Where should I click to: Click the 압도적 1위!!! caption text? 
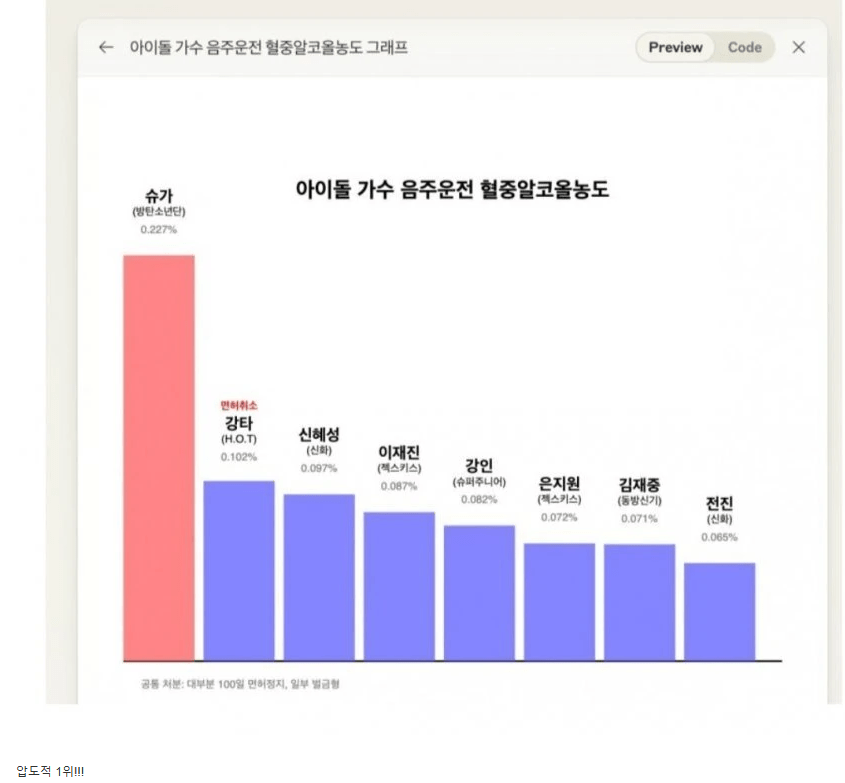(50, 770)
